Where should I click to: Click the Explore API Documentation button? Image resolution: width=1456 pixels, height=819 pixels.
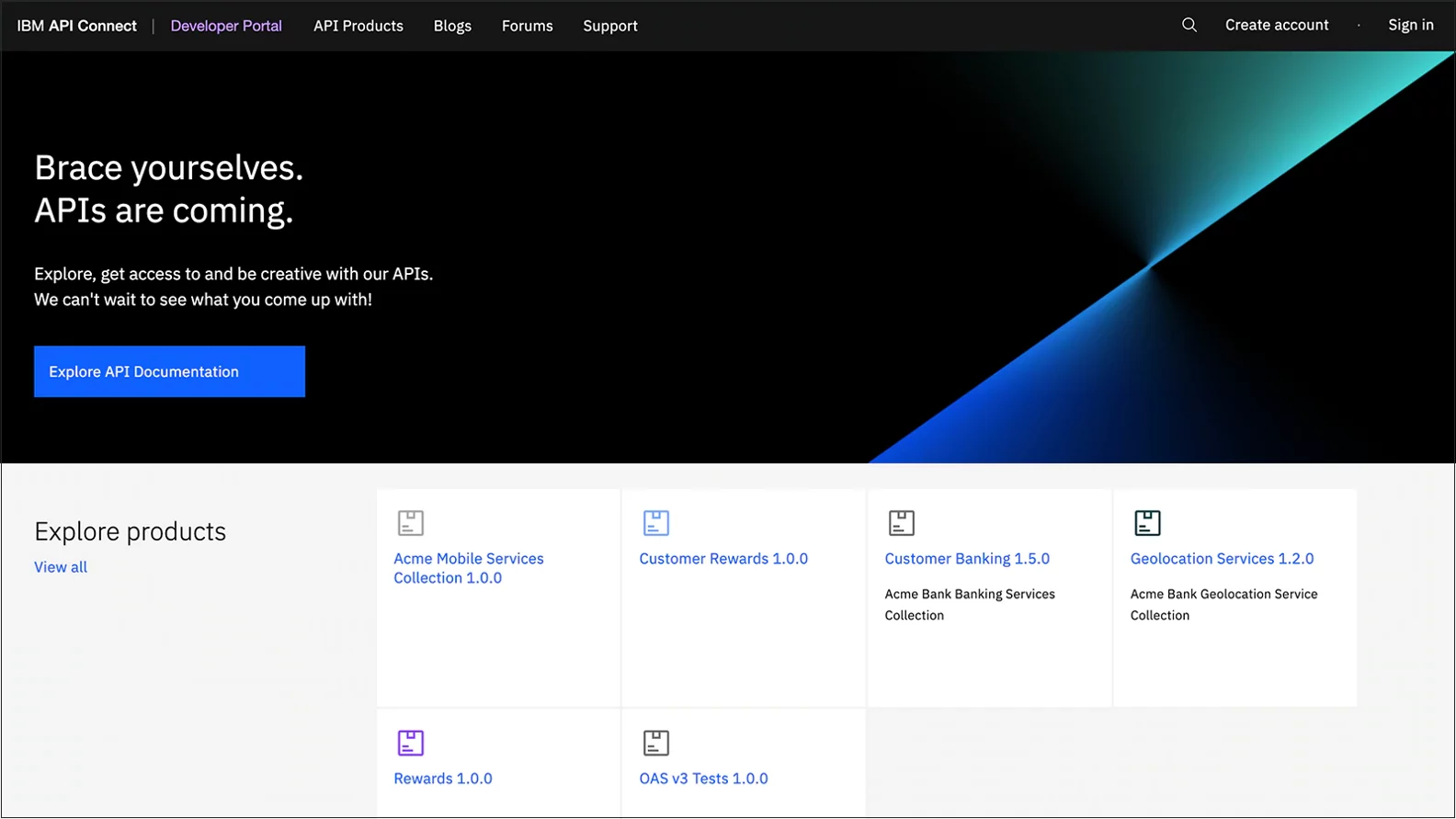(x=169, y=371)
